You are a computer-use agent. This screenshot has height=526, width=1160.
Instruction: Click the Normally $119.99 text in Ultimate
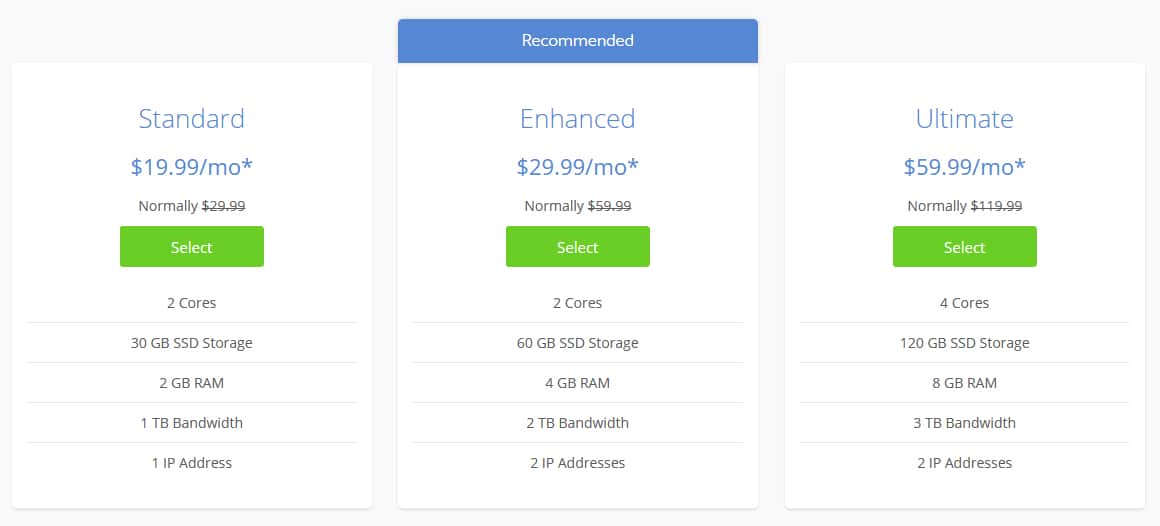point(965,206)
